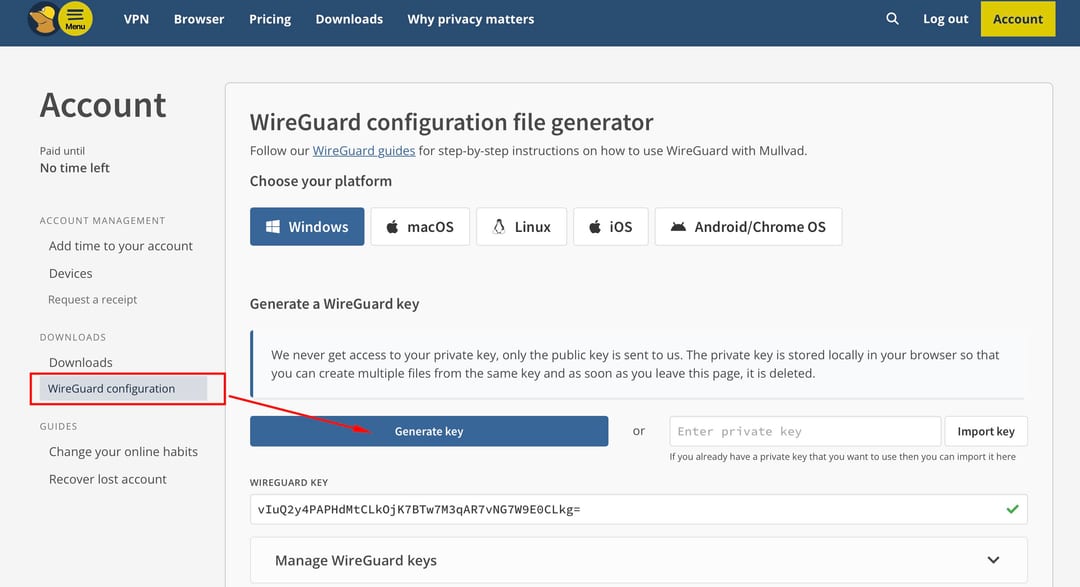
Task: Open the WireGuard guides link
Action: (364, 150)
